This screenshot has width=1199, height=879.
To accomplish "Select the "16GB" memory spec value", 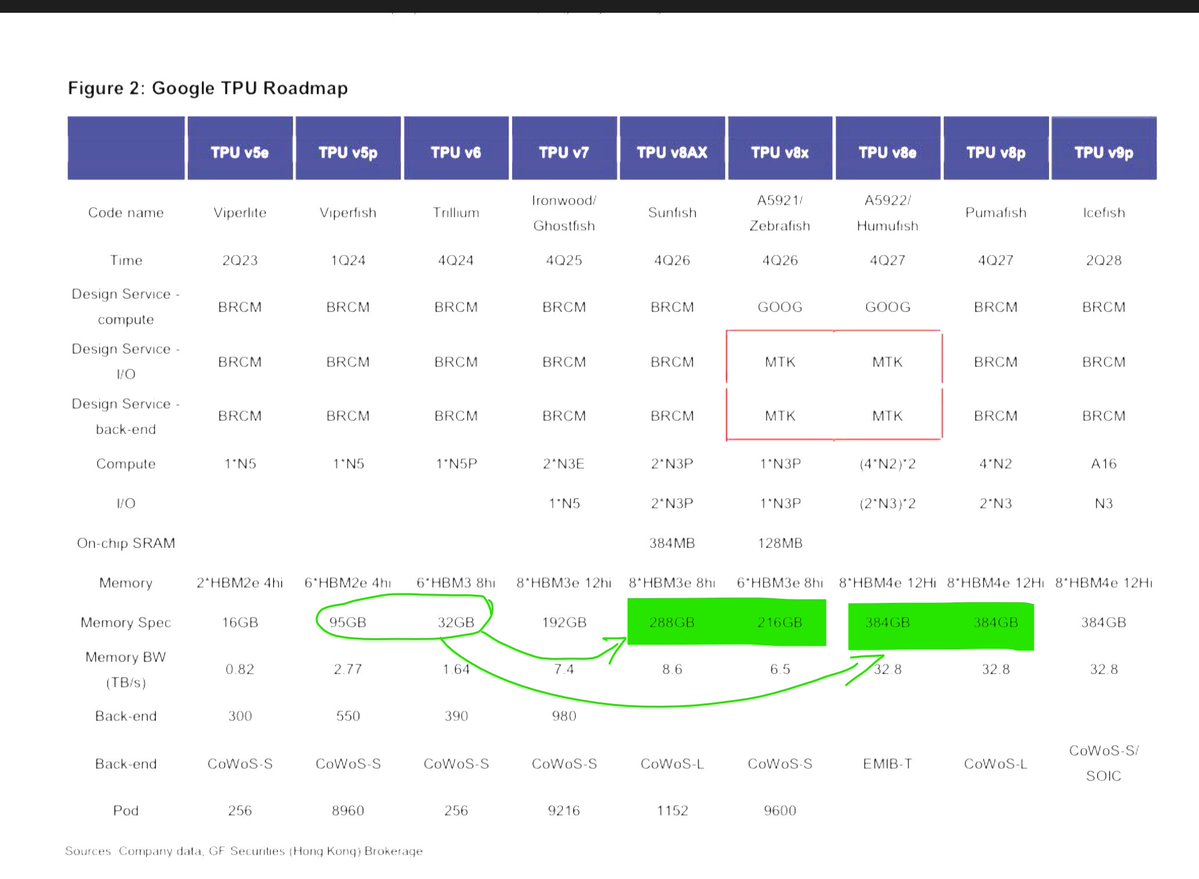I will click(x=240, y=622).
